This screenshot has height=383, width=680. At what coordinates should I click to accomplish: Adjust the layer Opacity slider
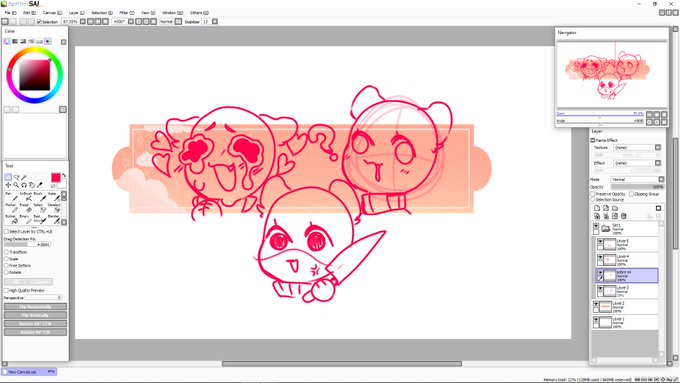(638, 187)
